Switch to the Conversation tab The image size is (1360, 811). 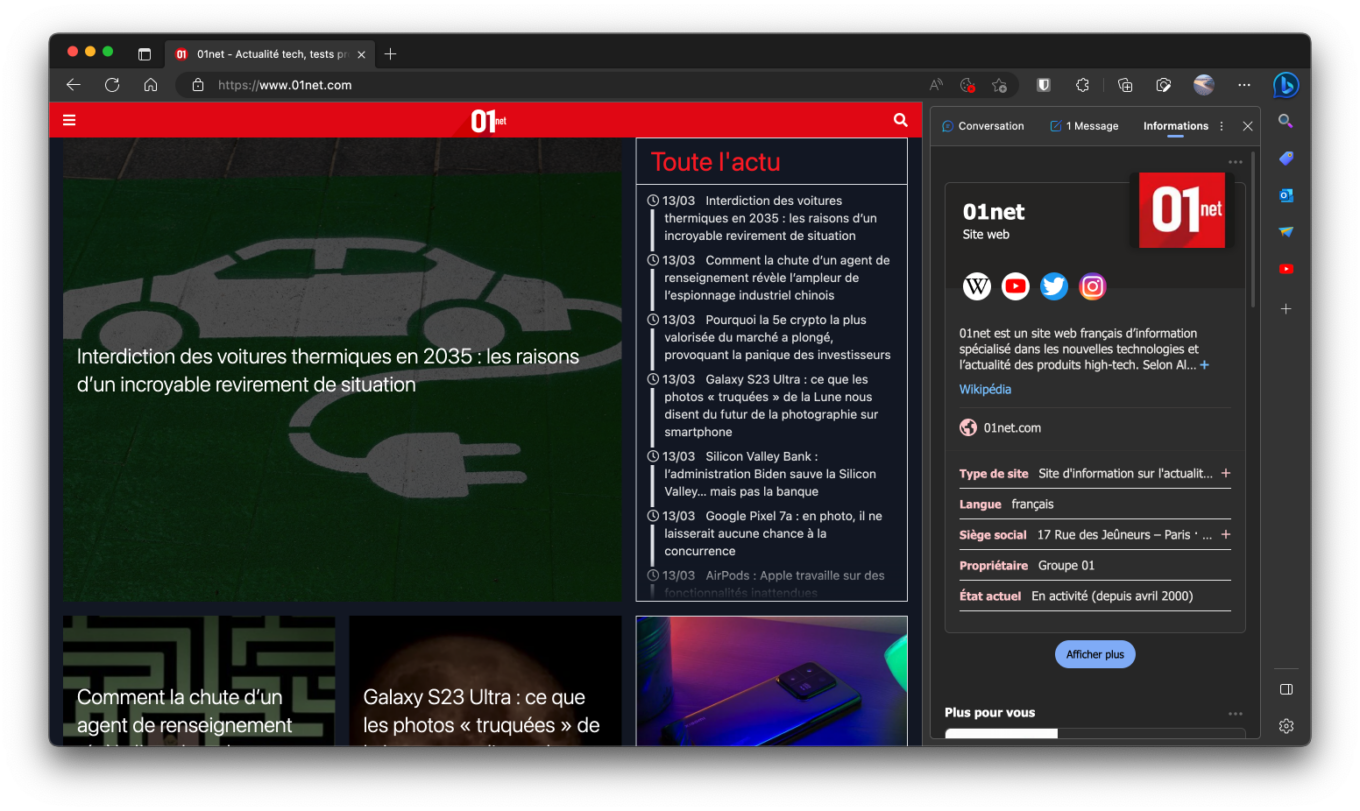[x=983, y=126]
